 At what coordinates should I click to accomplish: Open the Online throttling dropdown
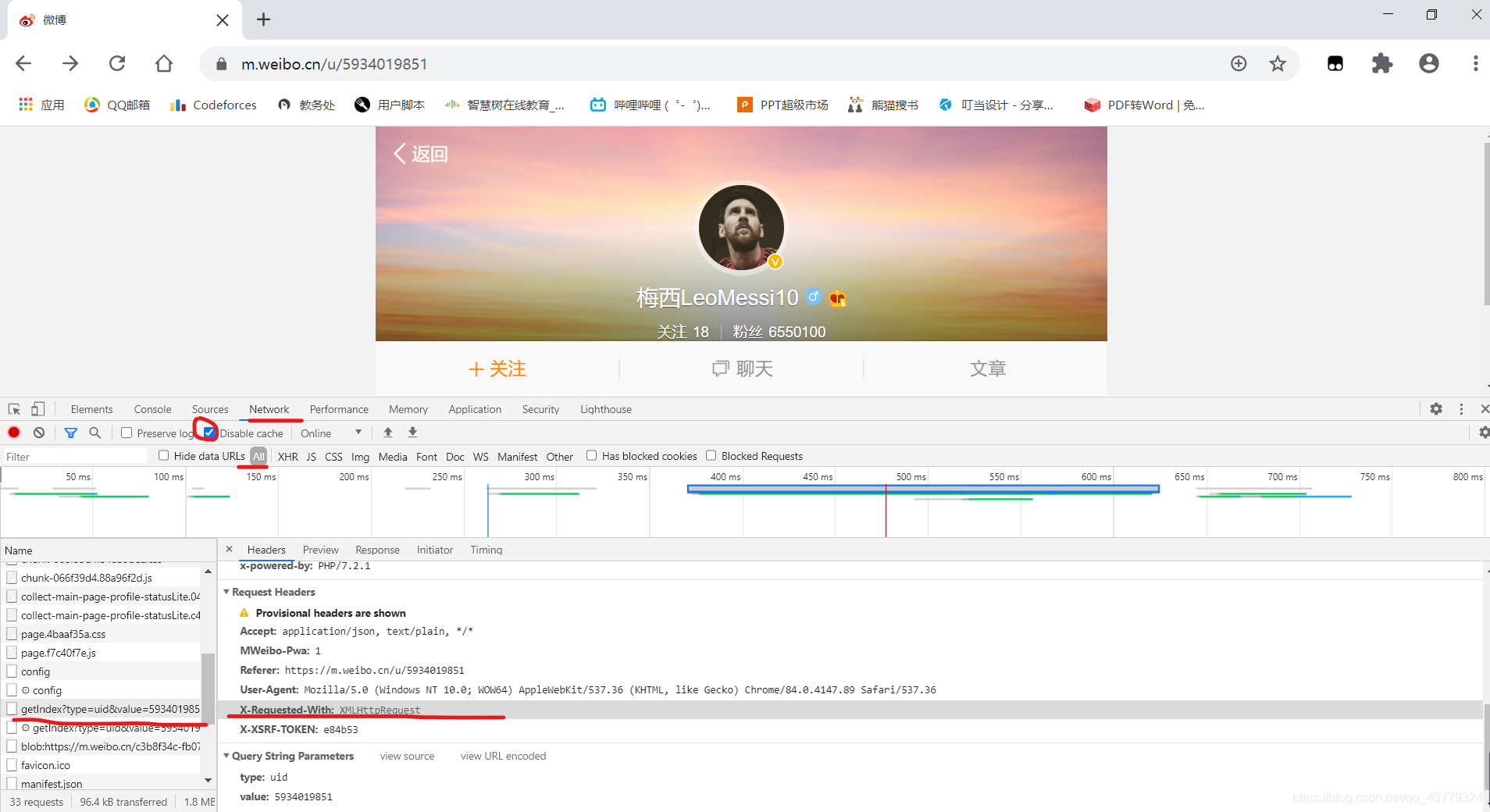pos(331,433)
